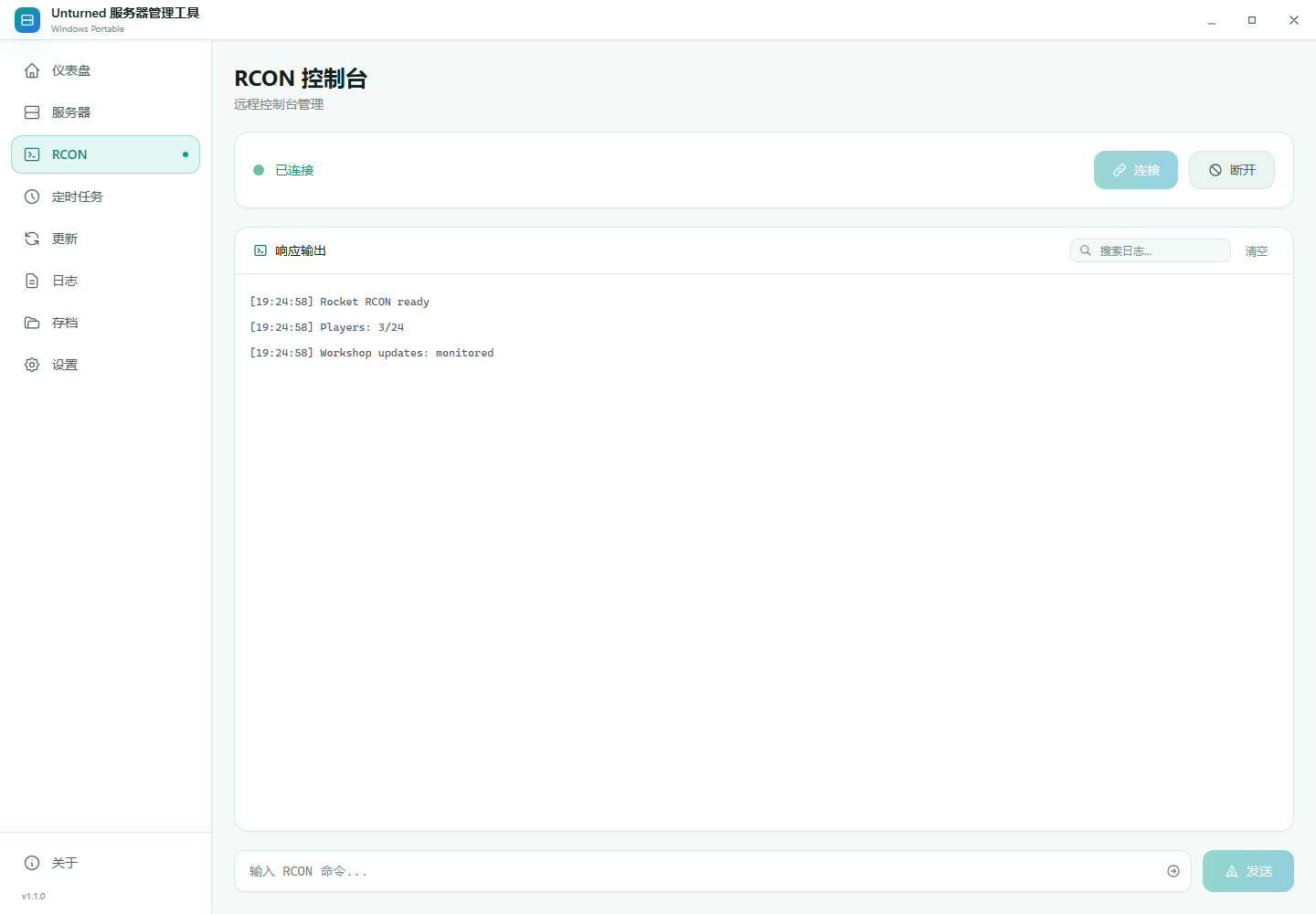This screenshot has width=1316, height=914.
Task: Click the 连接 connect button
Action: click(x=1136, y=170)
